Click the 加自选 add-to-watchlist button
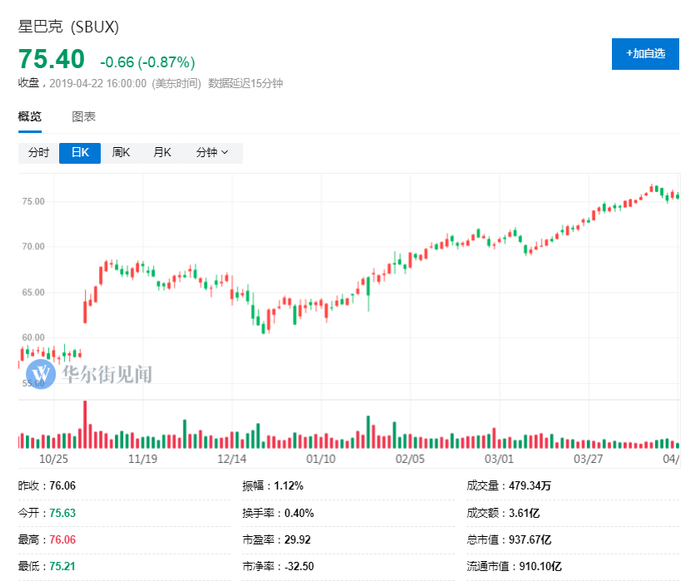This screenshot has width=700, height=581. click(645, 54)
